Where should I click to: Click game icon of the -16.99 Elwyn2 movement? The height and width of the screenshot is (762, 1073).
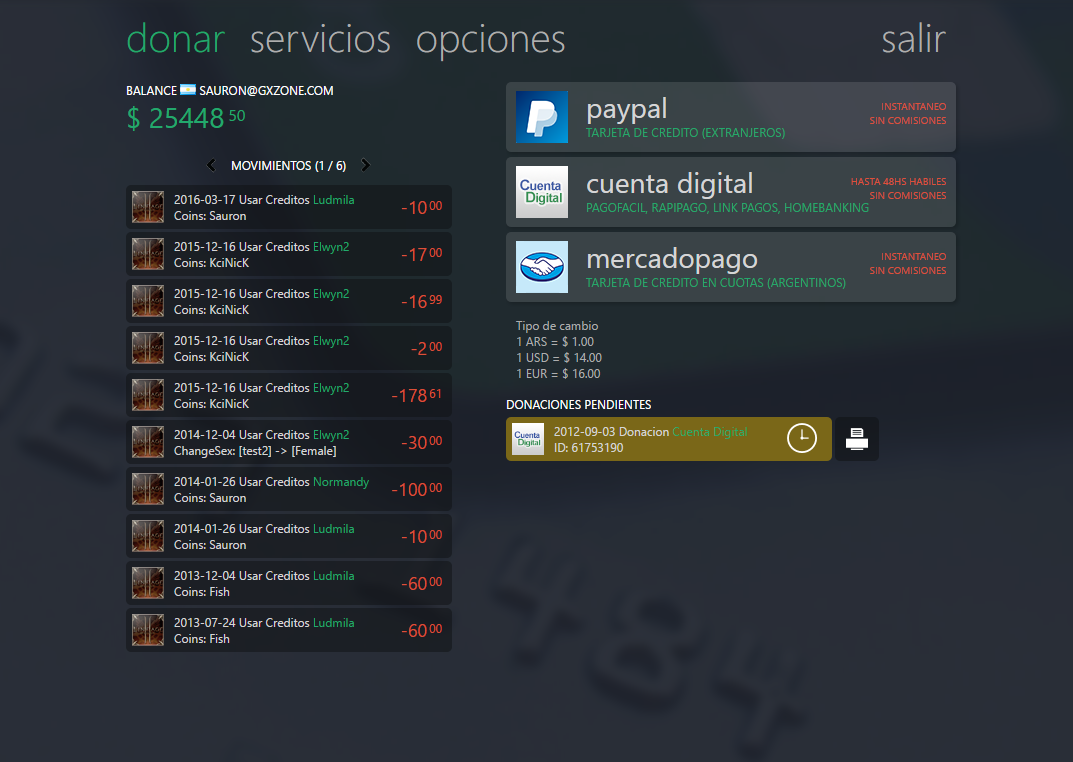148,301
